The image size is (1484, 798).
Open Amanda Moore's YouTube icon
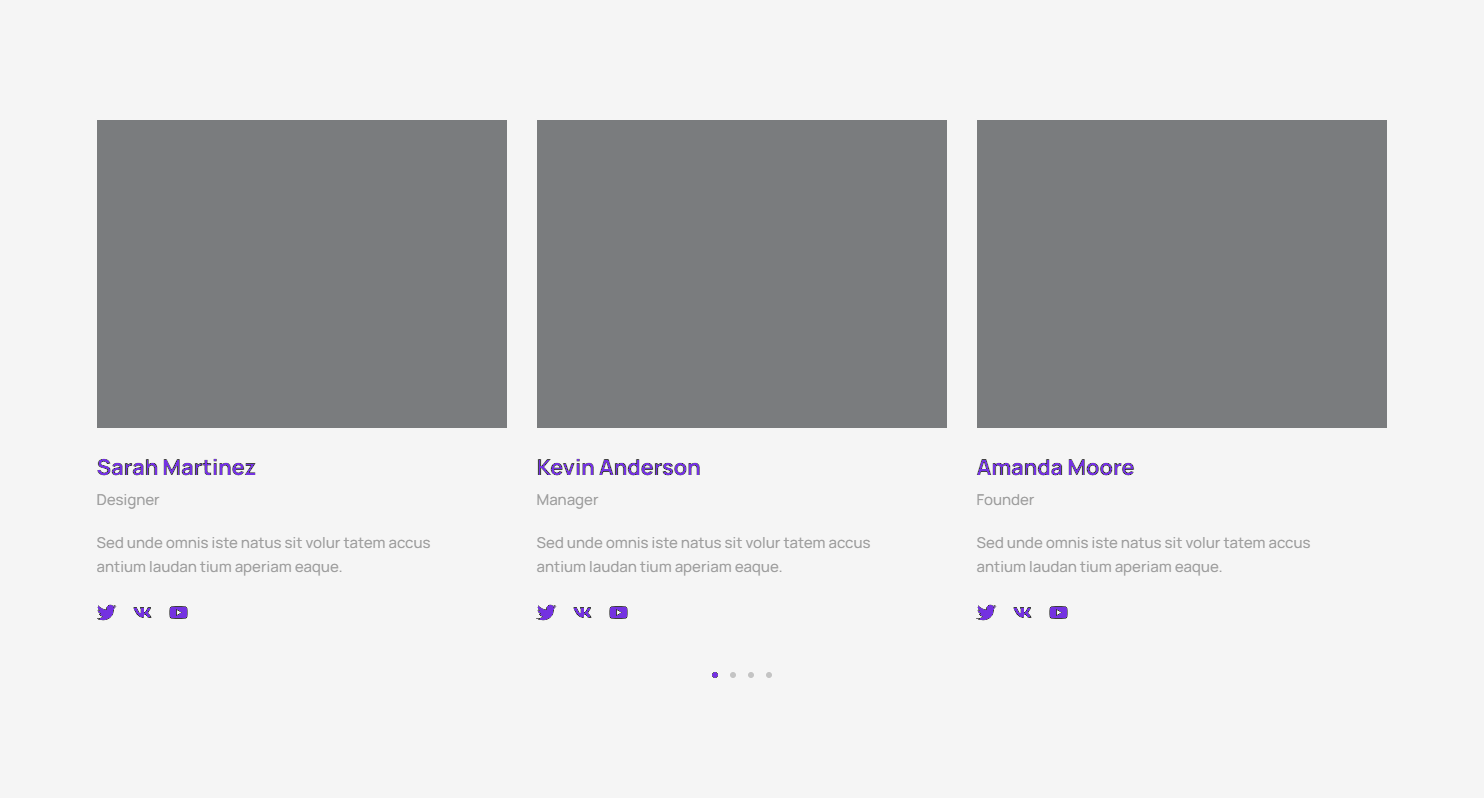tap(1058, 612)
